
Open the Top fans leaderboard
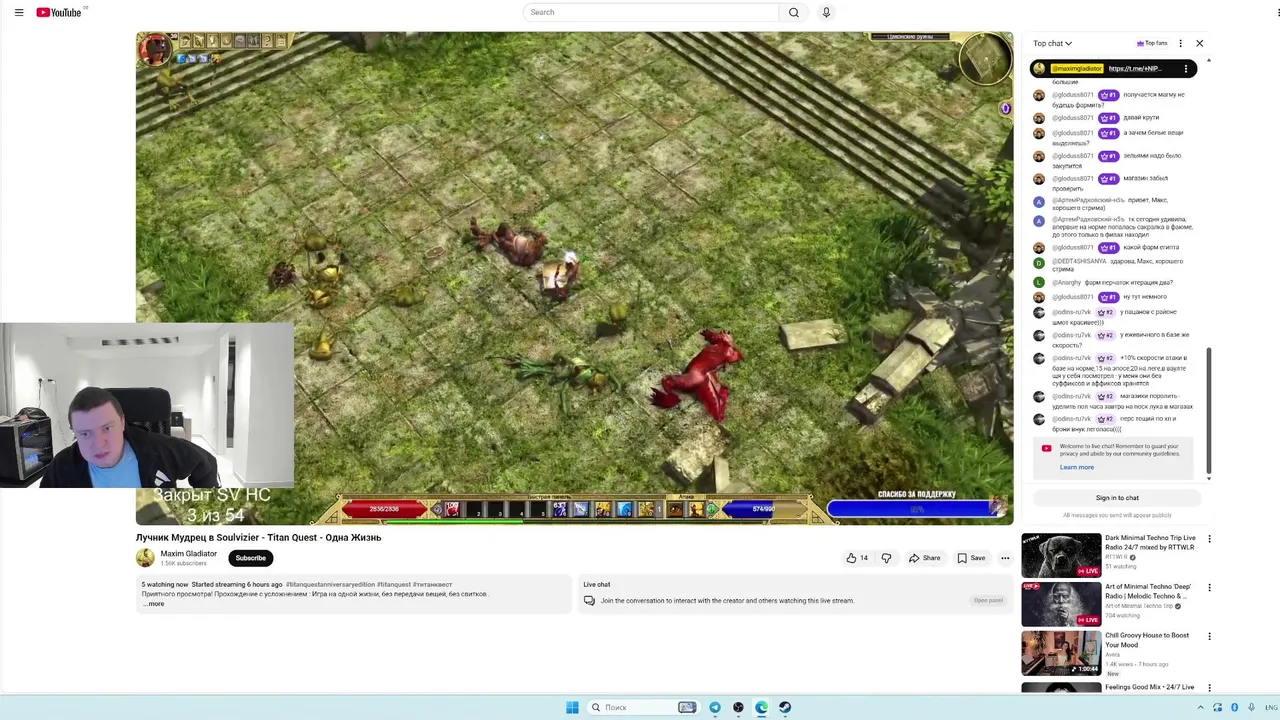(1152, 43)
